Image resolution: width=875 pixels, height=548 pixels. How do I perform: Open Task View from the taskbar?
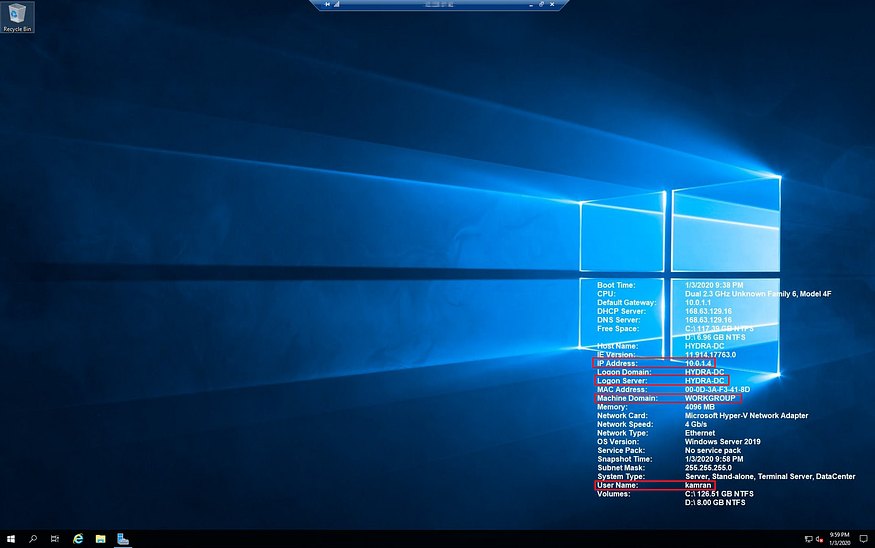(55, 539)
